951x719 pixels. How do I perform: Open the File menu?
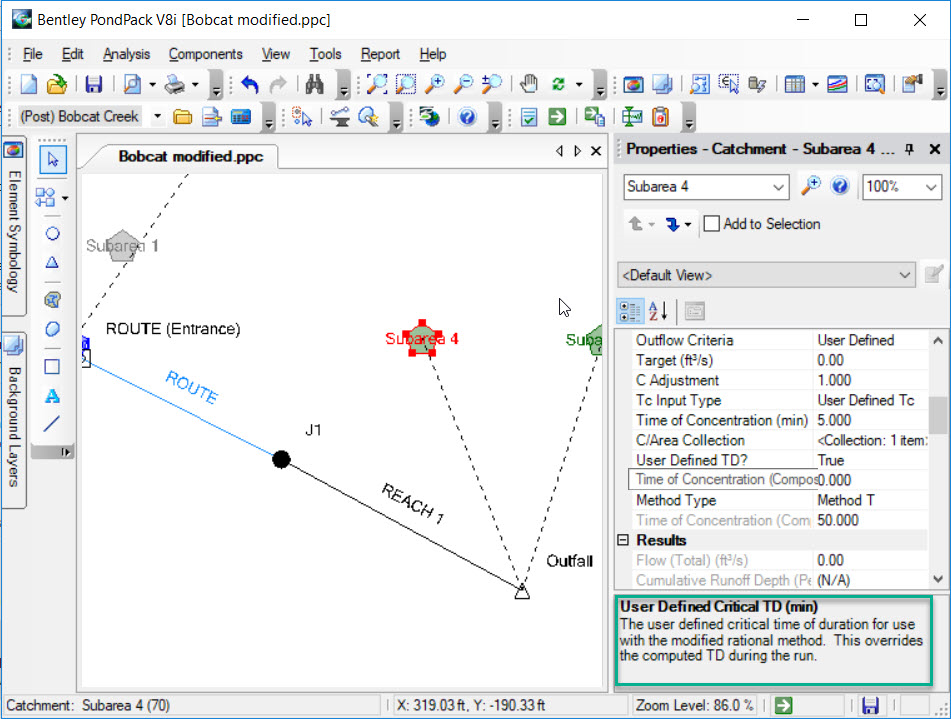coord(33,54)
